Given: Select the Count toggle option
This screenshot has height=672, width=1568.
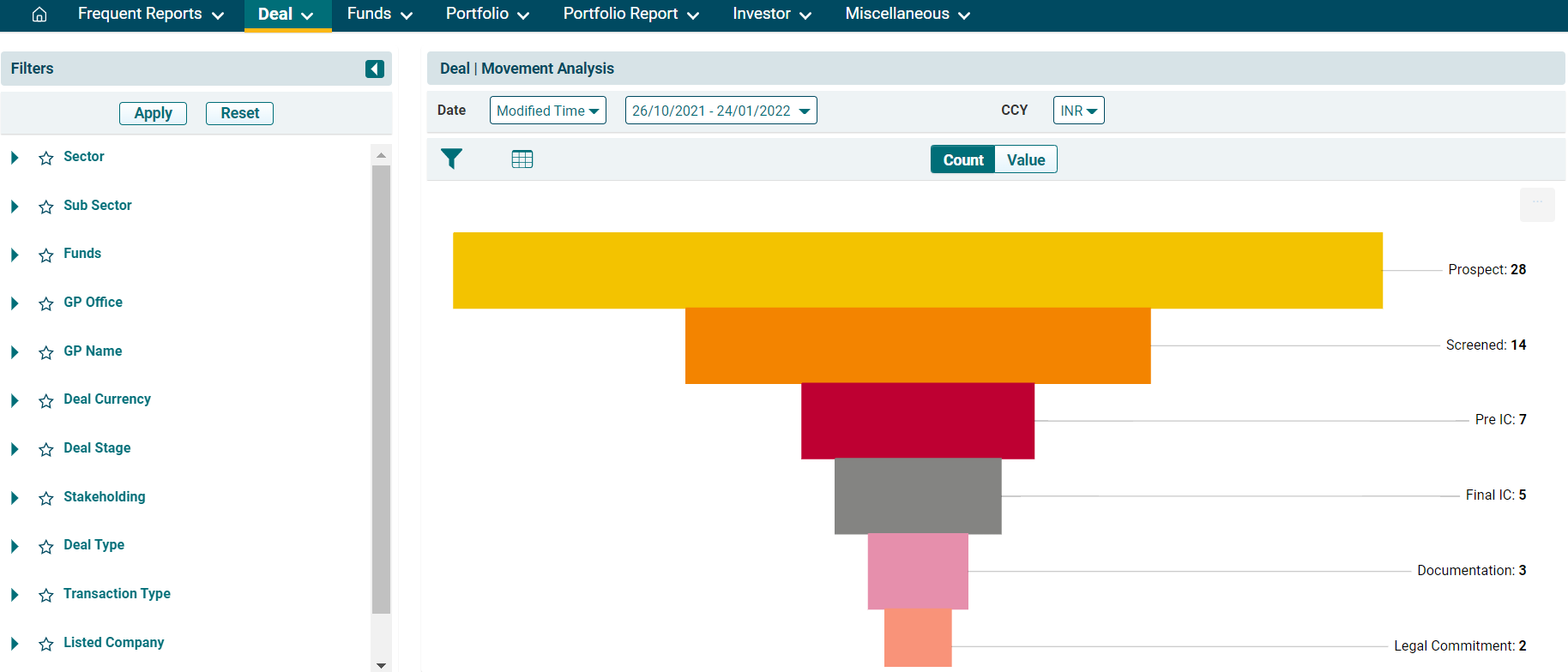Looking at the screenshot, I should [x=962, y=159].
